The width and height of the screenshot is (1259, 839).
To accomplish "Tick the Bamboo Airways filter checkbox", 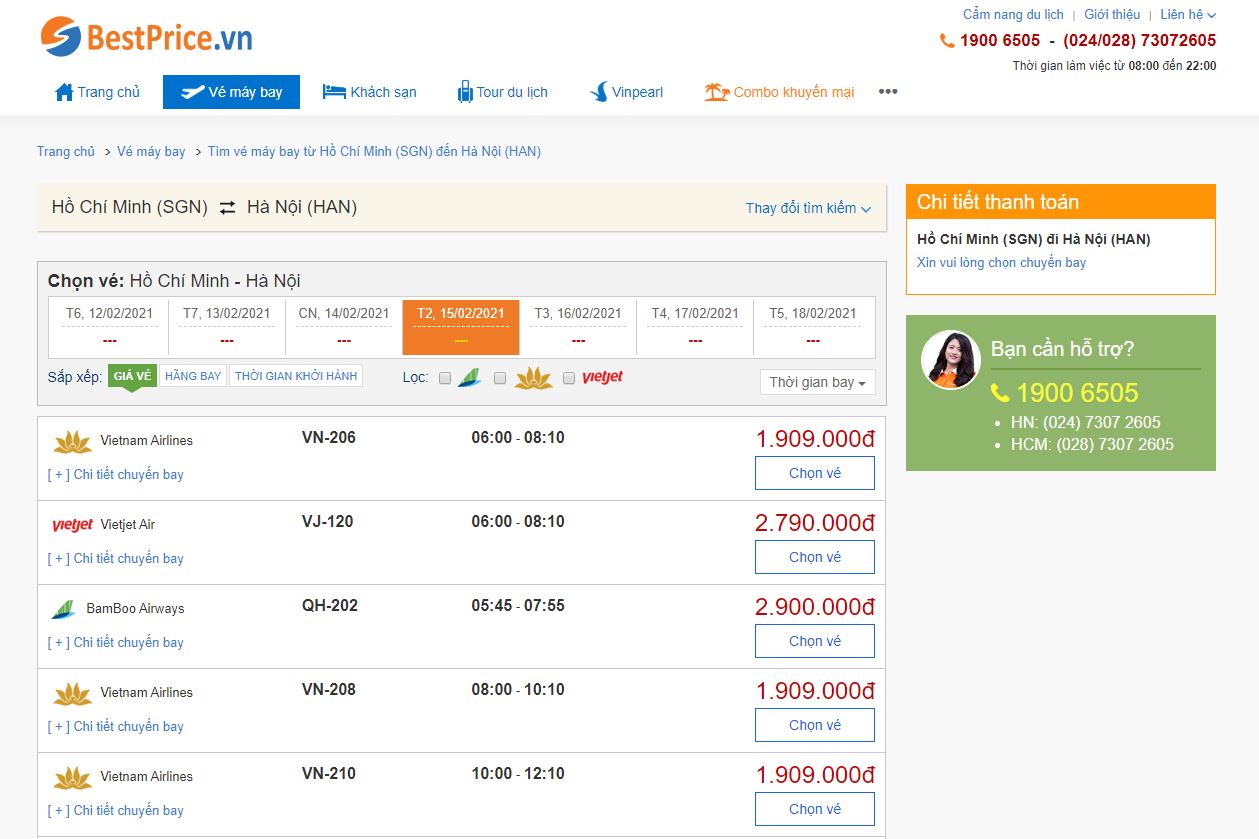I will tap(445, 378).
